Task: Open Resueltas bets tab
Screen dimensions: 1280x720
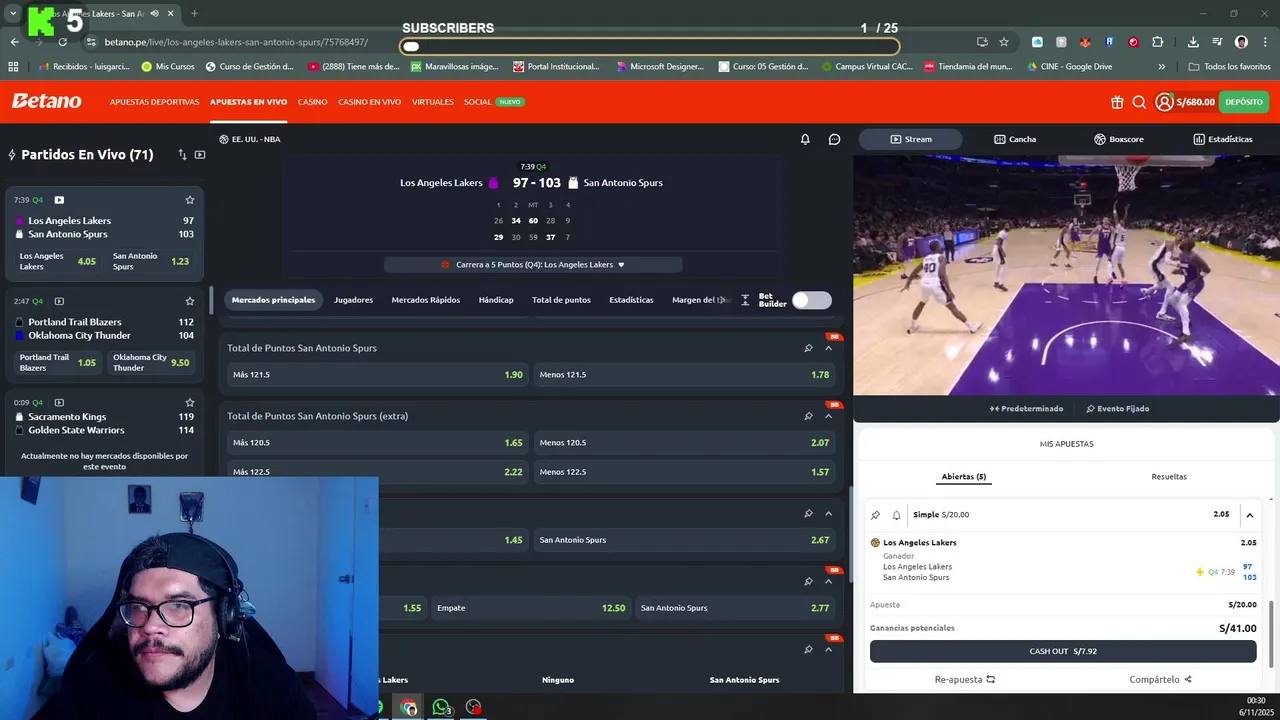Action: (1169, 477)
